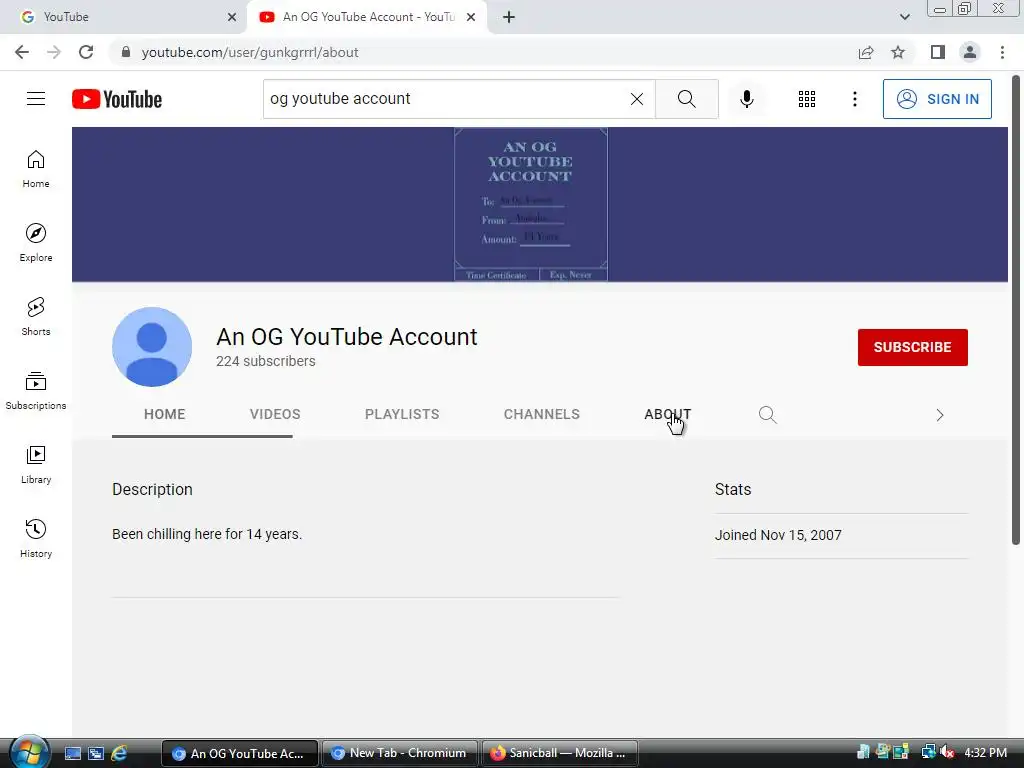Screen dimensions: 1024x768
Task: Click the address bar URL
Action: pos(250,52)
